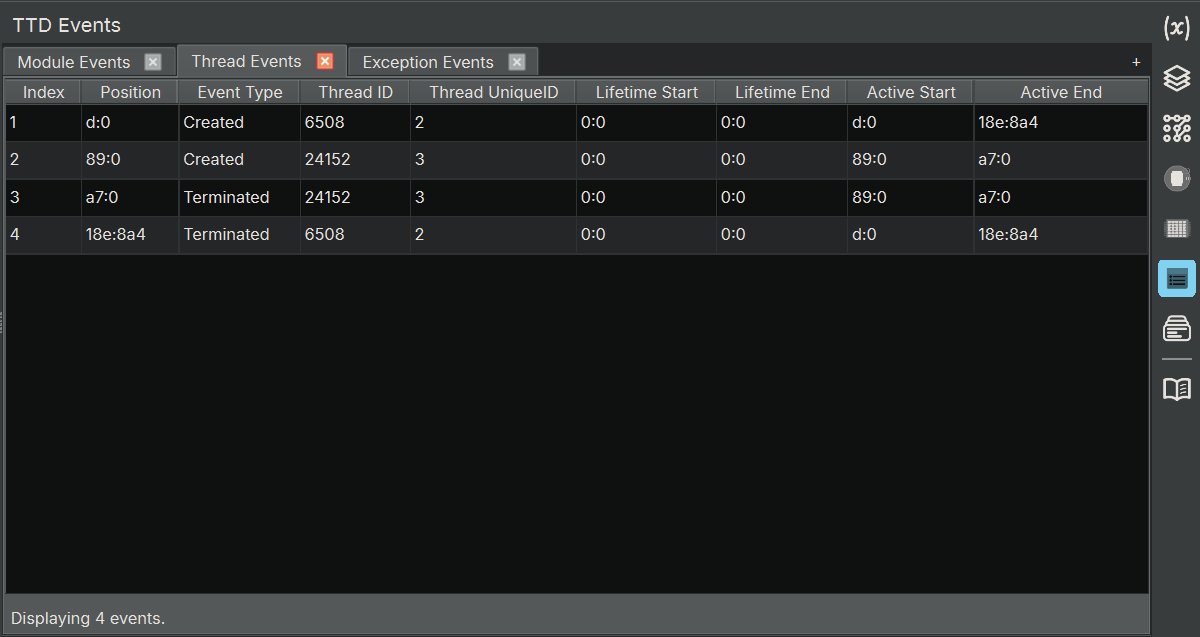Close the Thread Events tab

point(325,61)
